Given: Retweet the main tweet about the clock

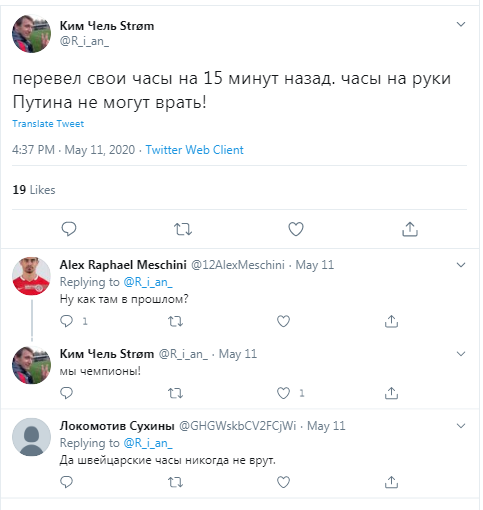Looking at the screenshot, I should [x=183, y=229].
